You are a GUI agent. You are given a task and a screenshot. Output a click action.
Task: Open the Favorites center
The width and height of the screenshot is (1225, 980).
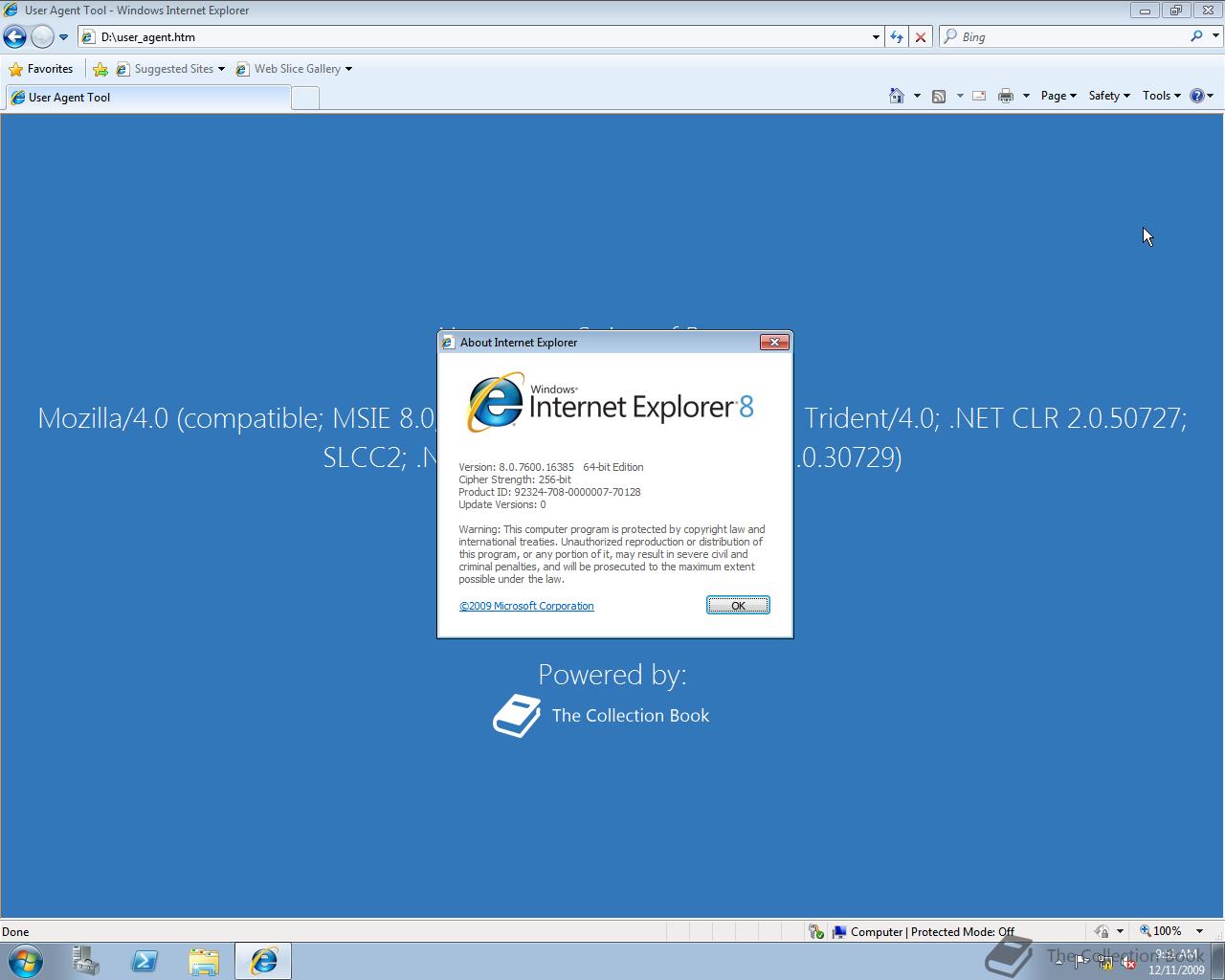click(40, 69)
